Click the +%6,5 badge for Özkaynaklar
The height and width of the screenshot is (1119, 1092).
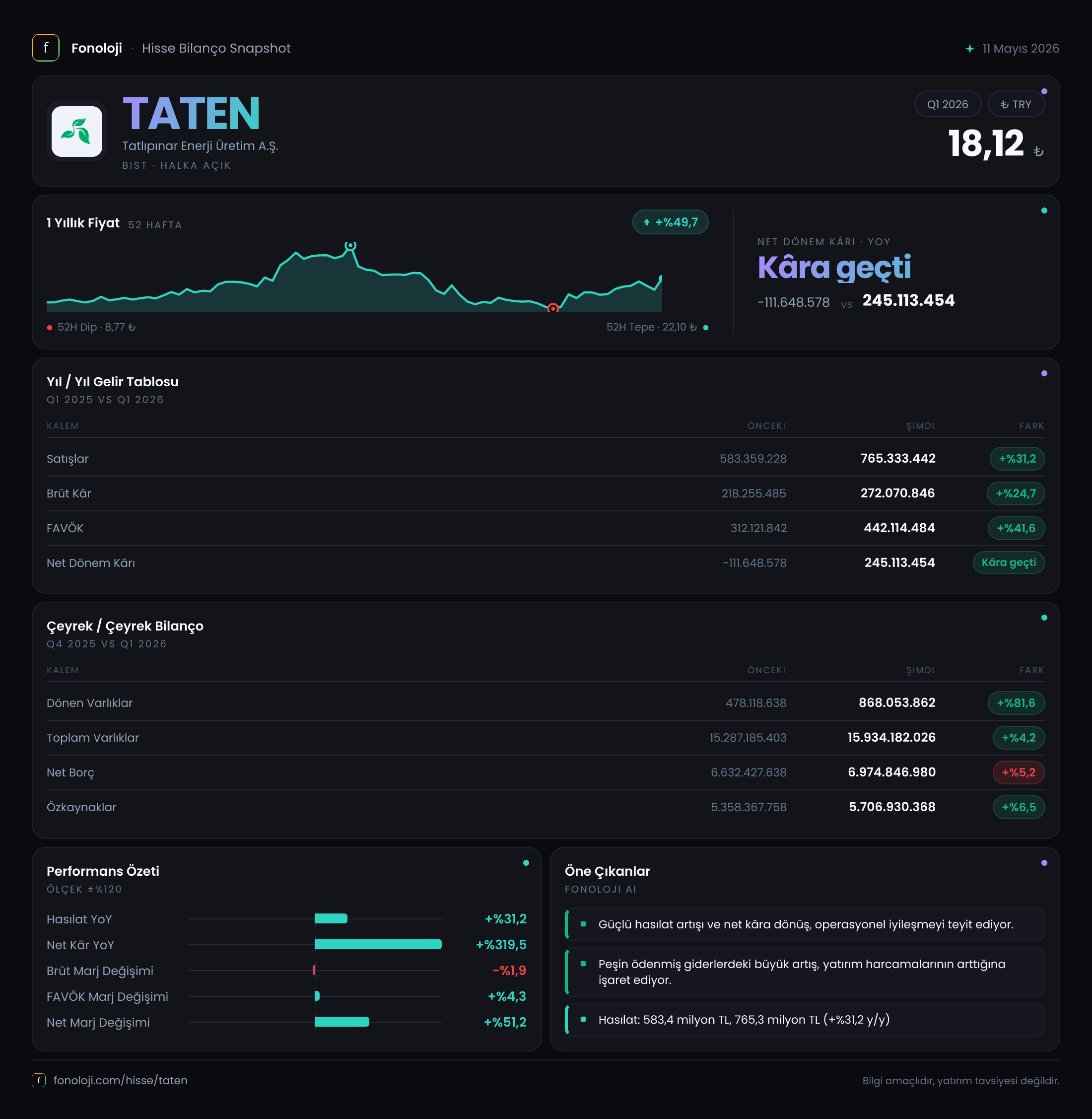pos(1019,807)
